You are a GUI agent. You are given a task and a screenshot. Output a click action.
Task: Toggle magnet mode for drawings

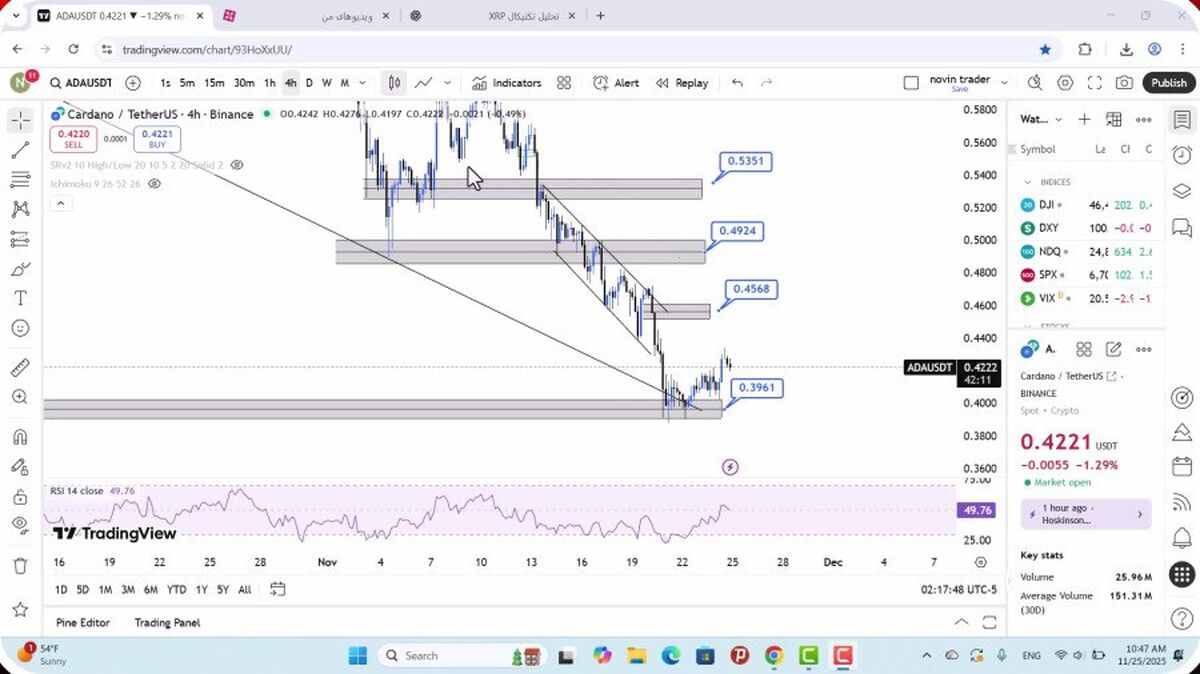[20, 437]
